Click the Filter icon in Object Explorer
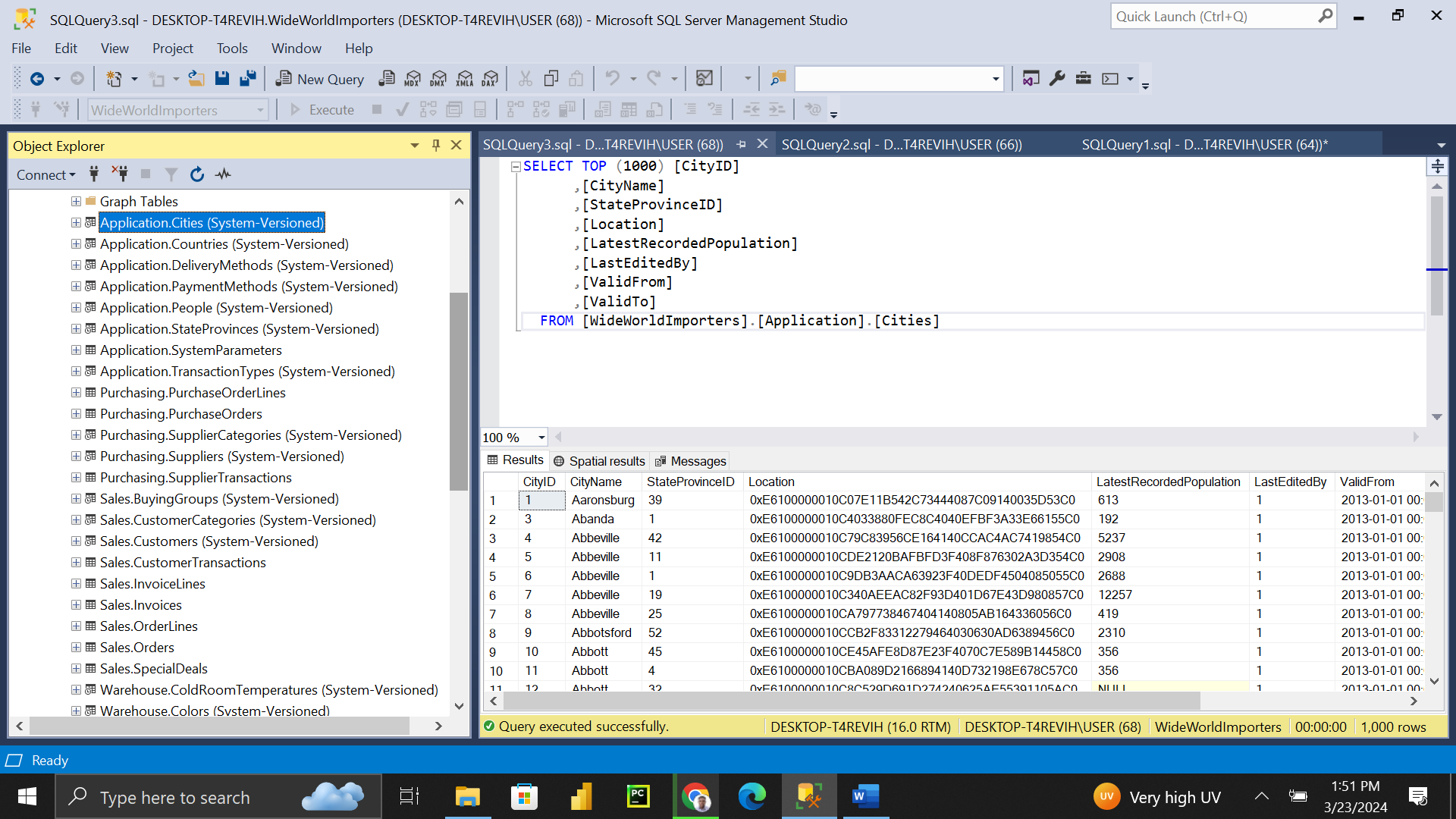Image resolution: width=1456 pixels, height=819 pixels. 171,174
